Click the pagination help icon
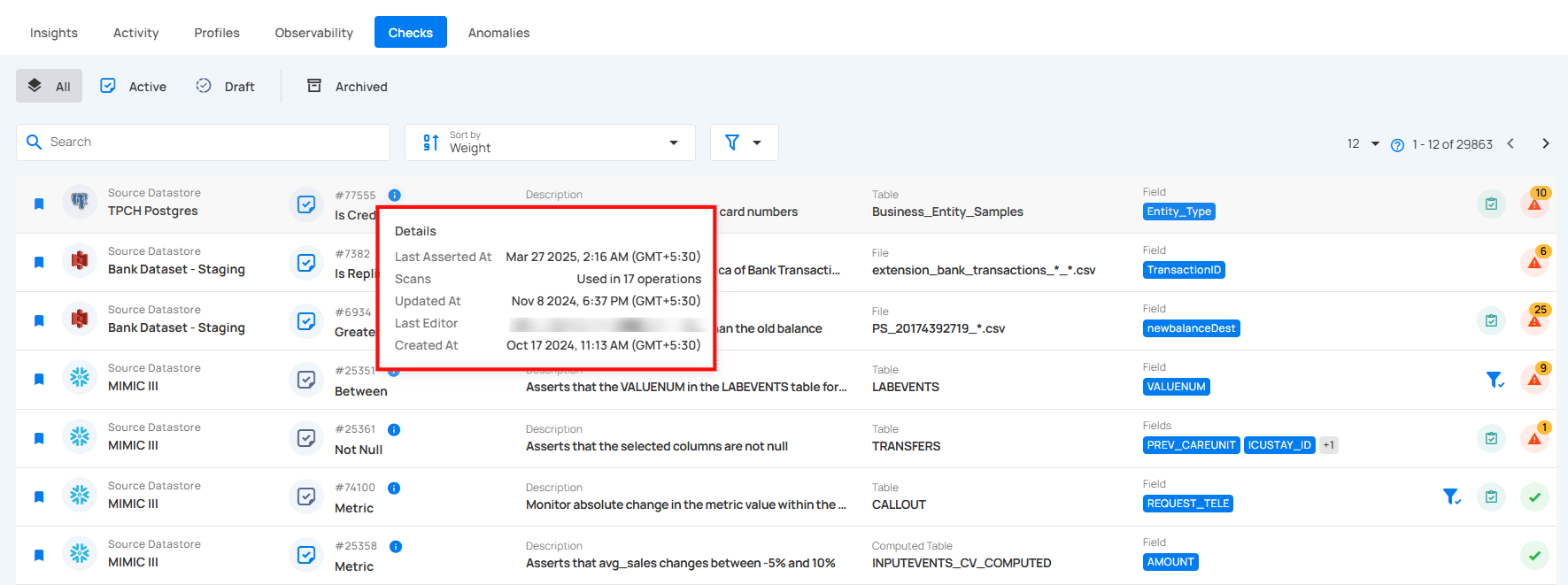The image size is (1568, 585). coord(1397,145)
